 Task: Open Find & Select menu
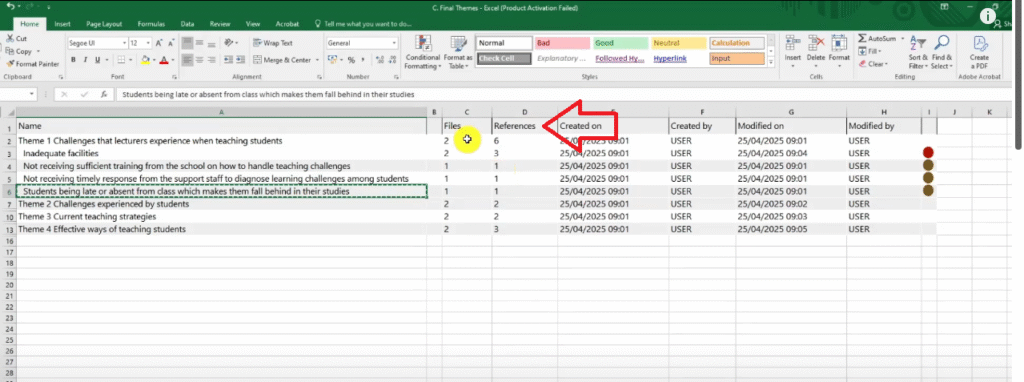point(942,52)
